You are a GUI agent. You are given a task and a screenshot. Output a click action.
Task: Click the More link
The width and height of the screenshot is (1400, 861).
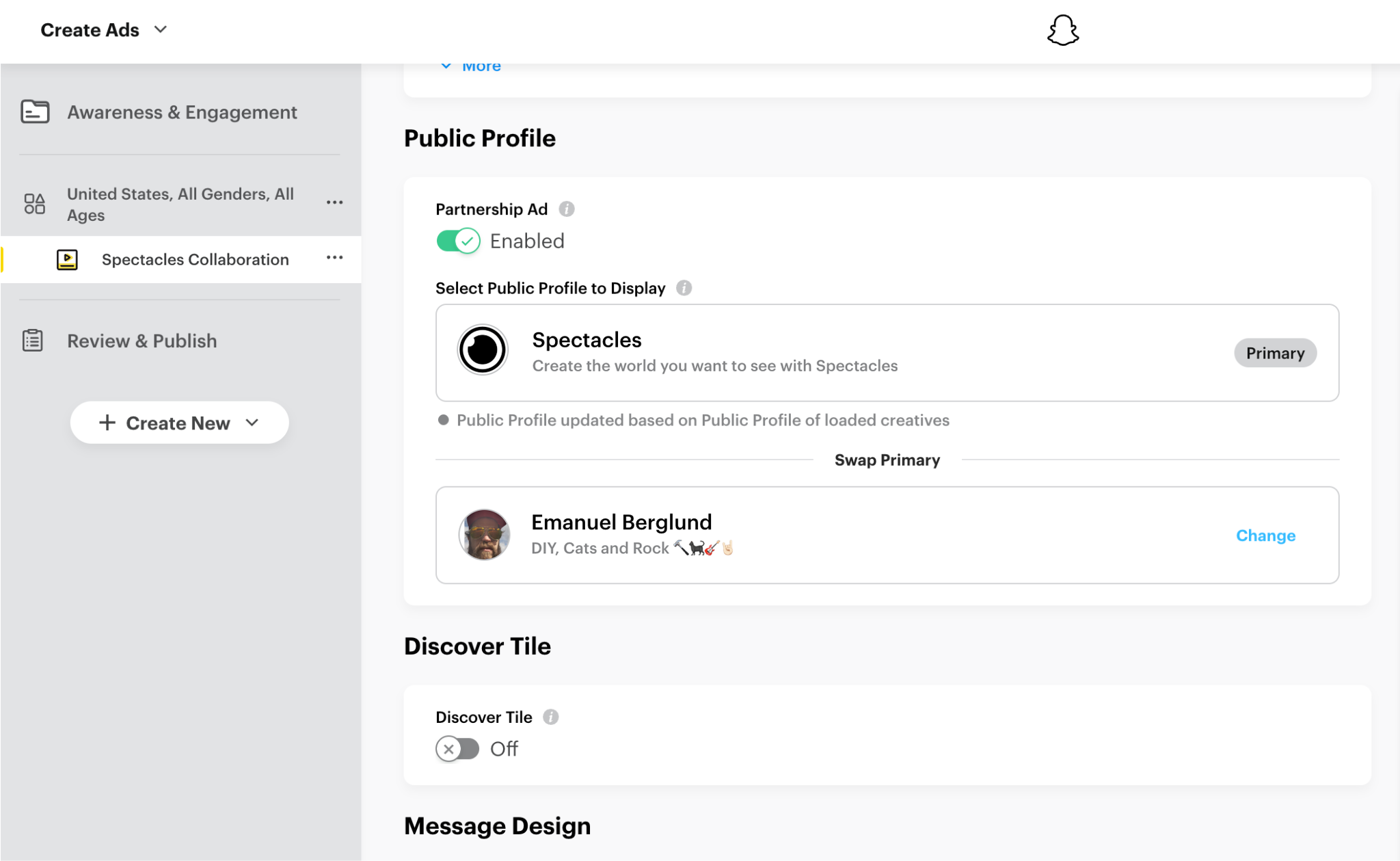click(481, 67)
